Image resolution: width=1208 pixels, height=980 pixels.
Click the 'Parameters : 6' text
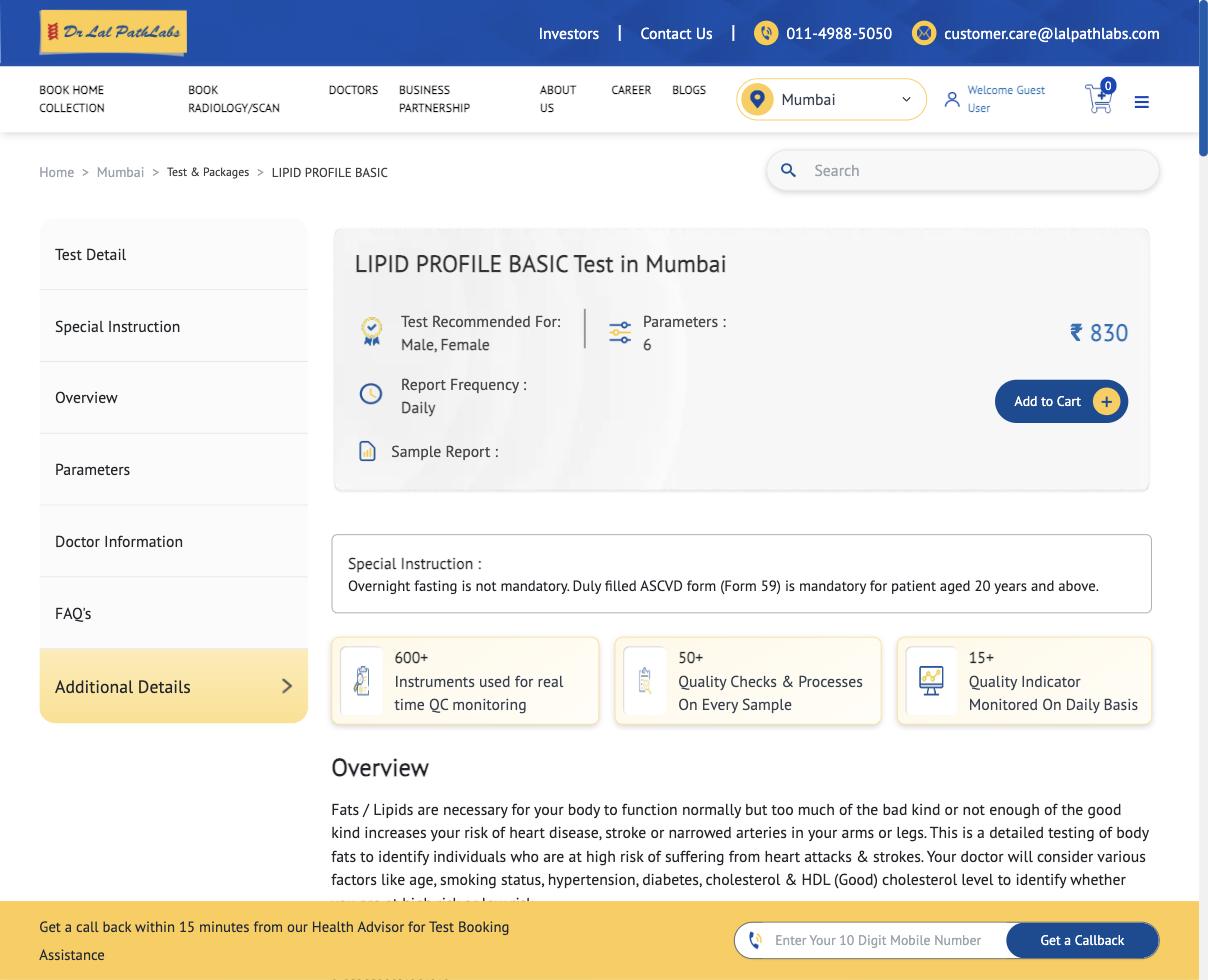684,333
